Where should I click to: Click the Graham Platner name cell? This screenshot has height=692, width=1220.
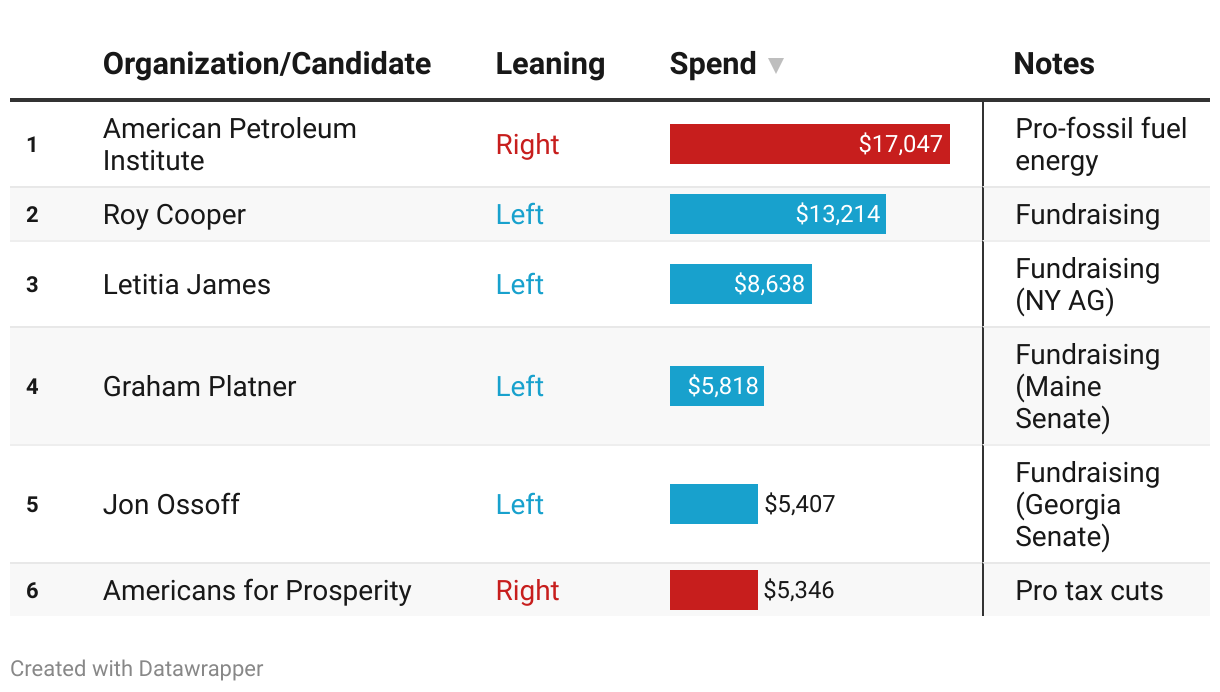(x=200, y=386)
